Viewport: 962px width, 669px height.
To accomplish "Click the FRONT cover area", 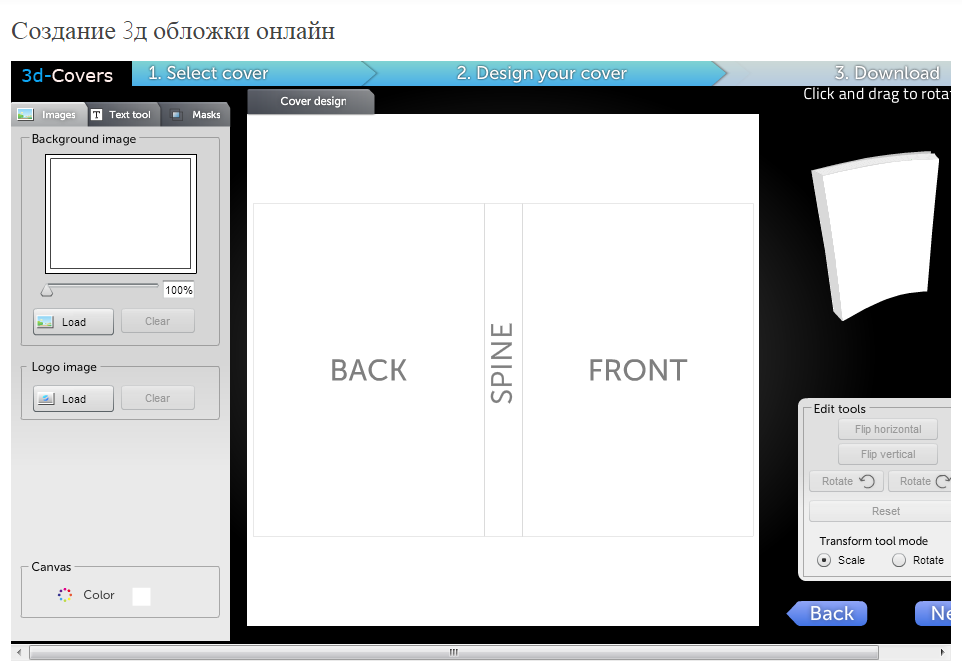I will [x=638, y=370].
